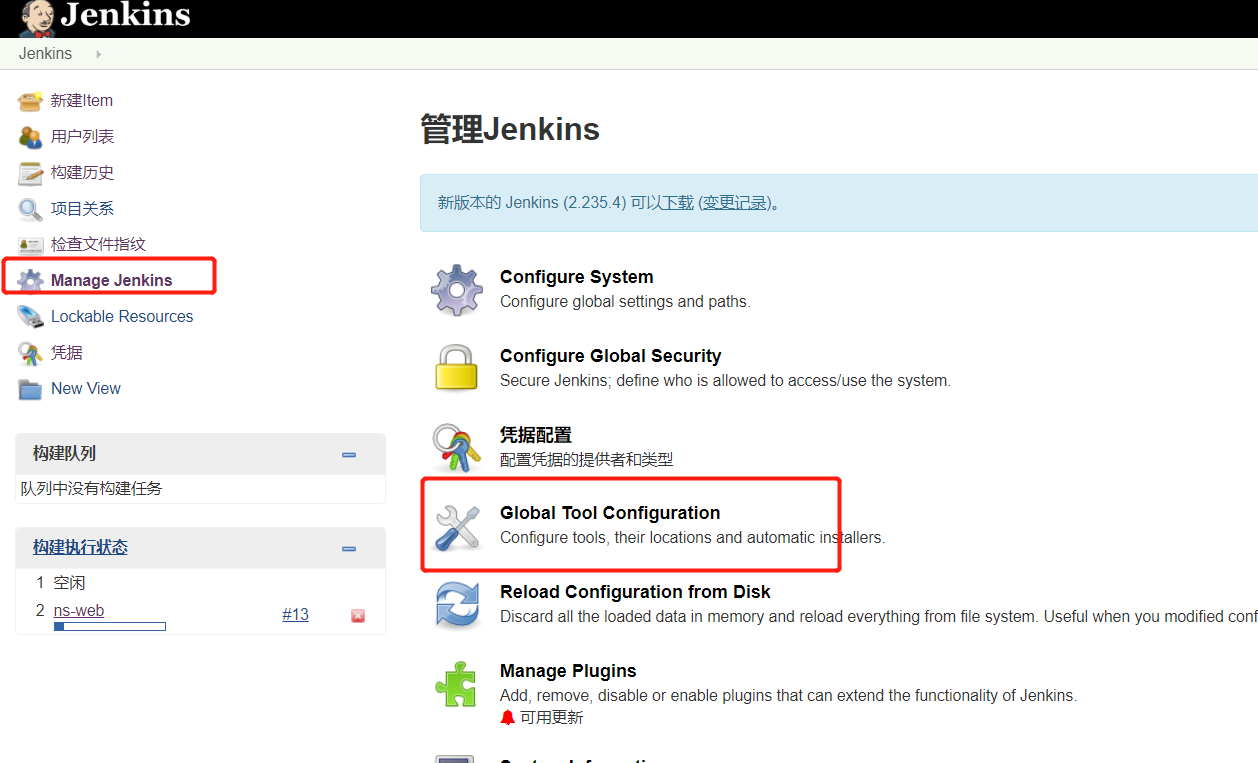The height and width of the screenshot is (763, 1258).
Task: Open build #13 link
Action: coord(295,615)
